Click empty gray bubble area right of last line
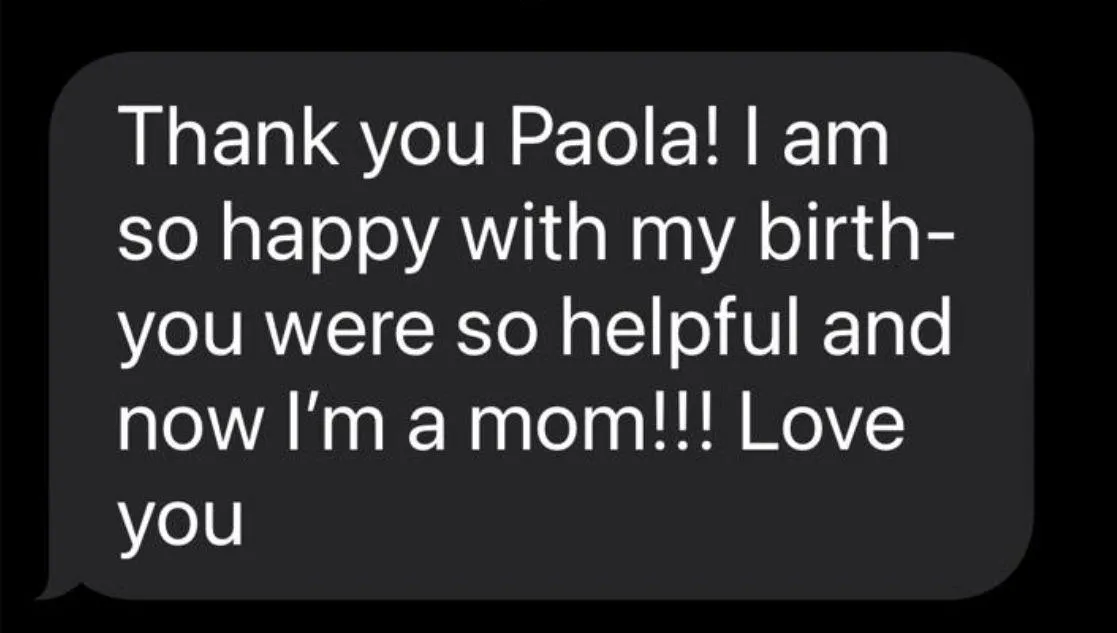 click(x=627, y=527)
